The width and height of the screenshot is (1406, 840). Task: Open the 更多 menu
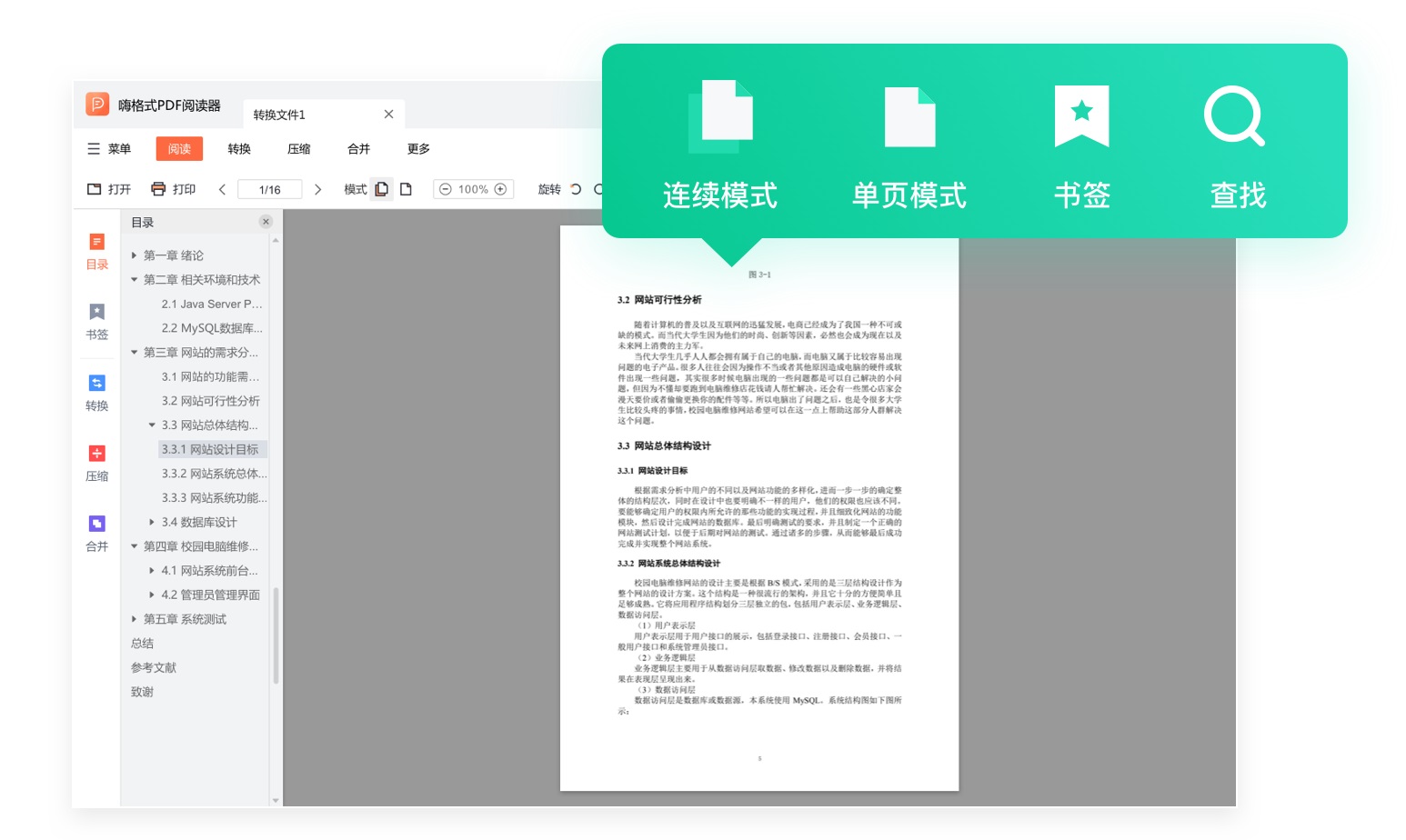click(x=417, y=148)
